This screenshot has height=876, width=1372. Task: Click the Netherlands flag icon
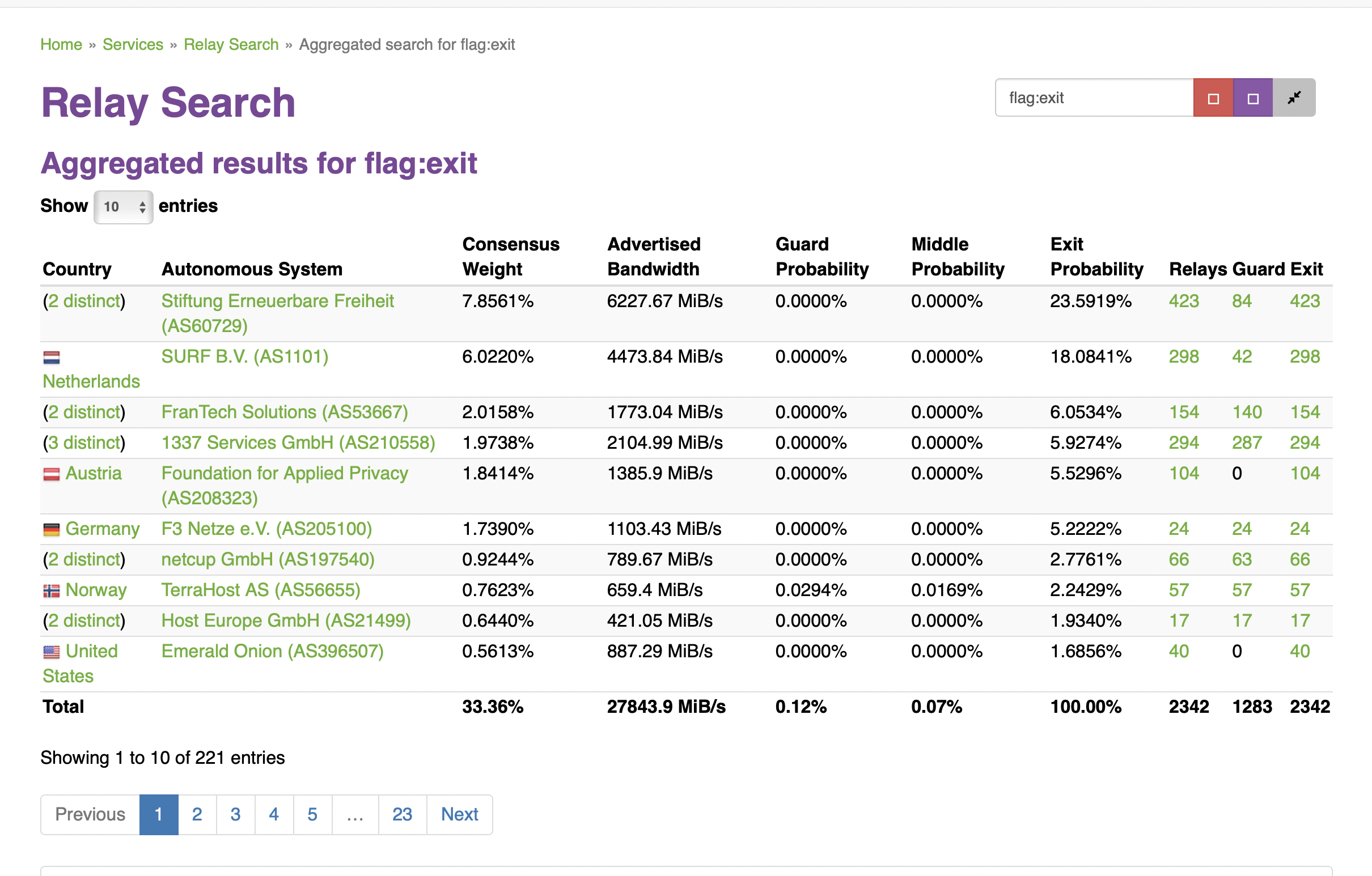click(x=51, y=358)
